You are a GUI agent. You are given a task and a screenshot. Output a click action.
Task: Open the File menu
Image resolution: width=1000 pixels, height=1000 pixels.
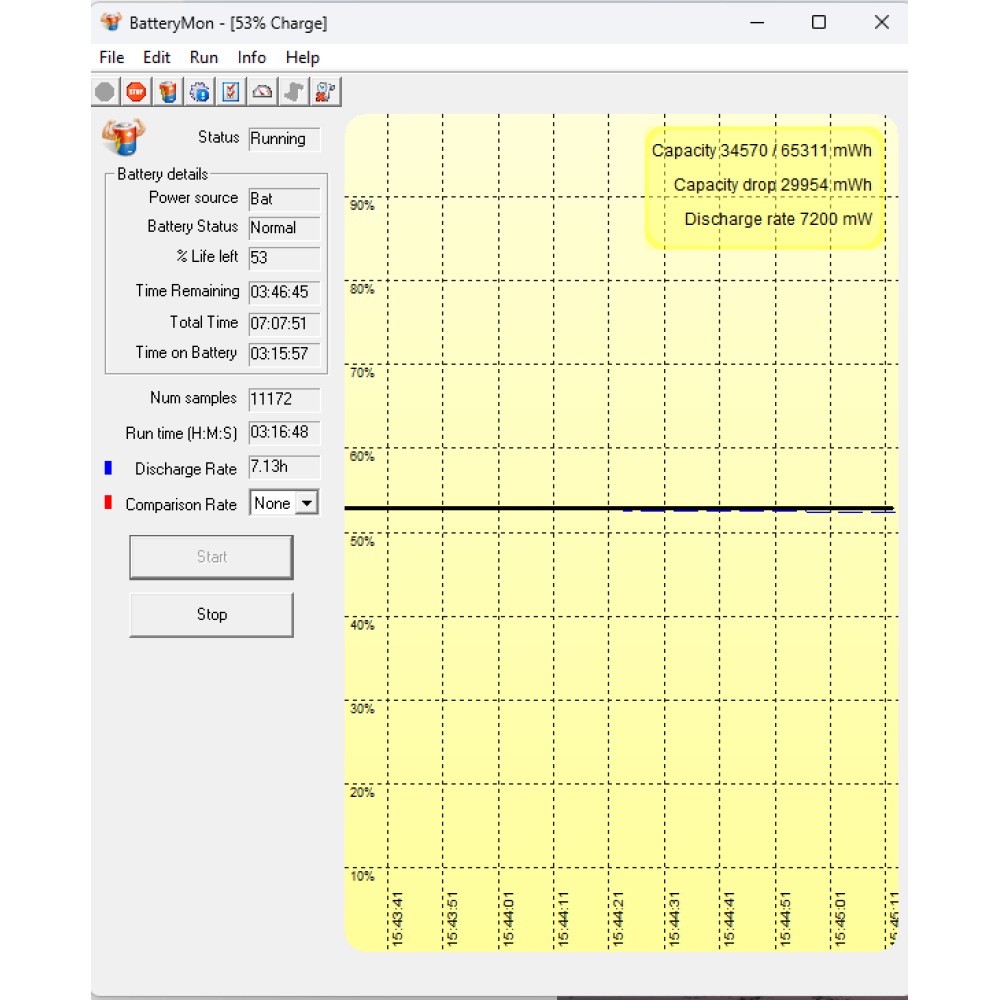[112, 58]
